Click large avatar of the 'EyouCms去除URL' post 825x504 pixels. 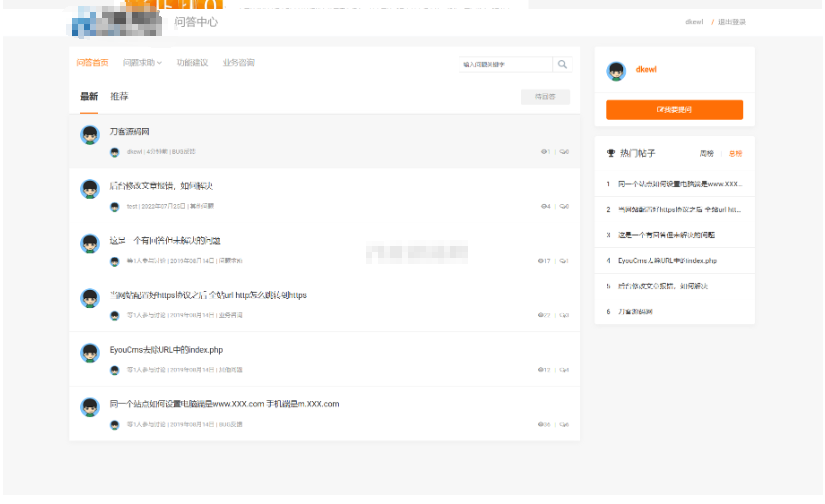click(90, 352)
